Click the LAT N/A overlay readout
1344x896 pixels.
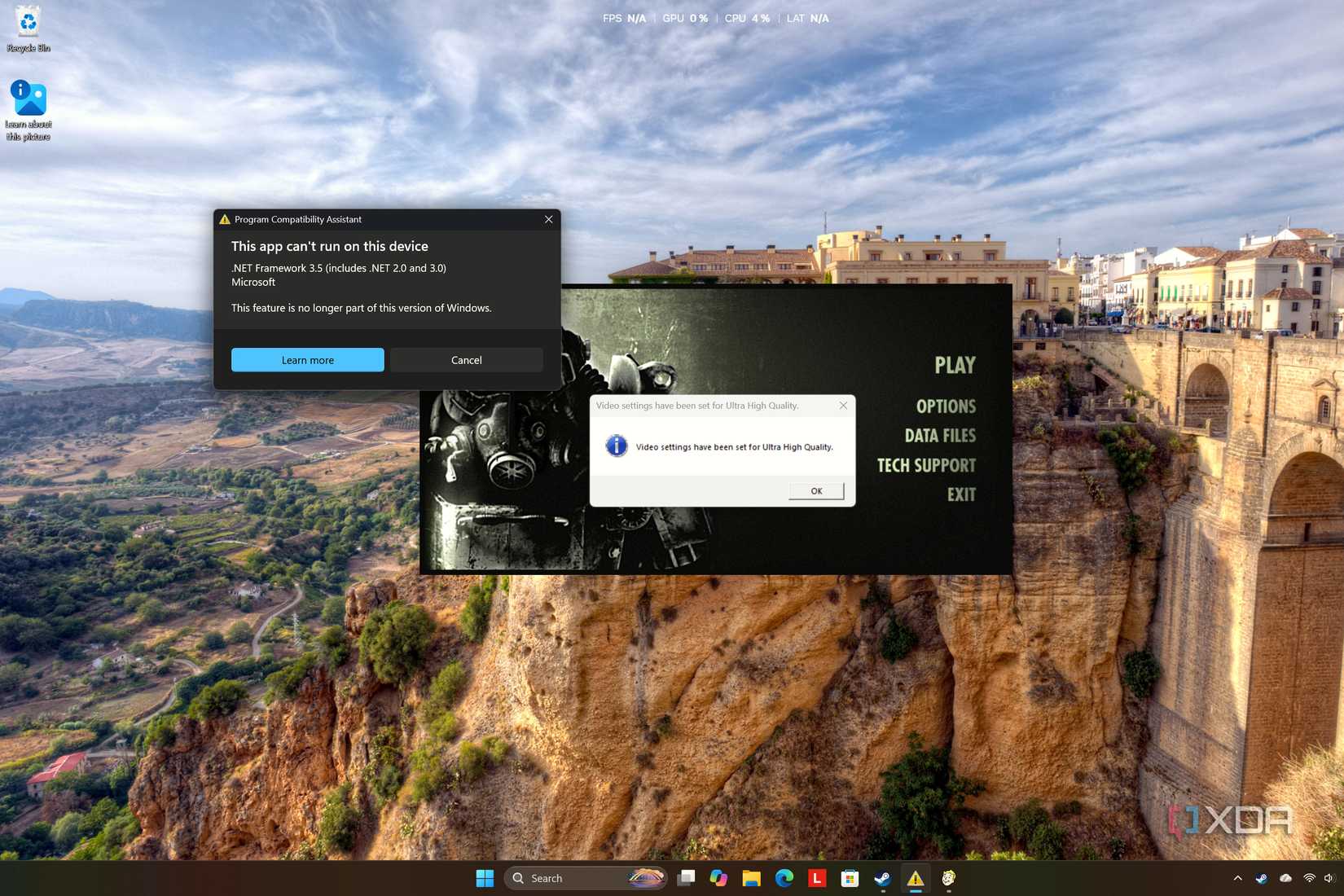click(807, 18)
